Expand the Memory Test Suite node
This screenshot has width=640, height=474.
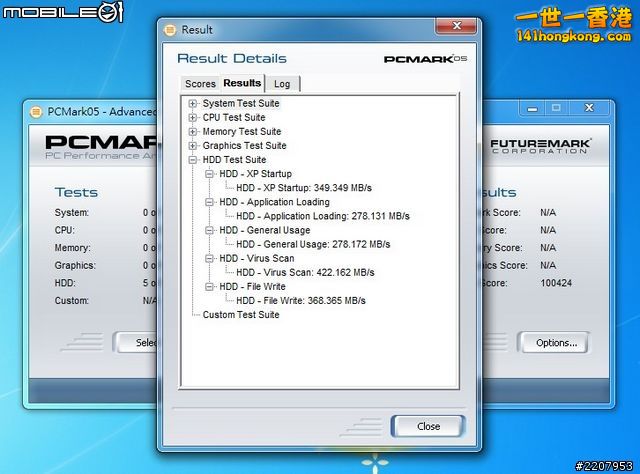(x=193, y=131)
